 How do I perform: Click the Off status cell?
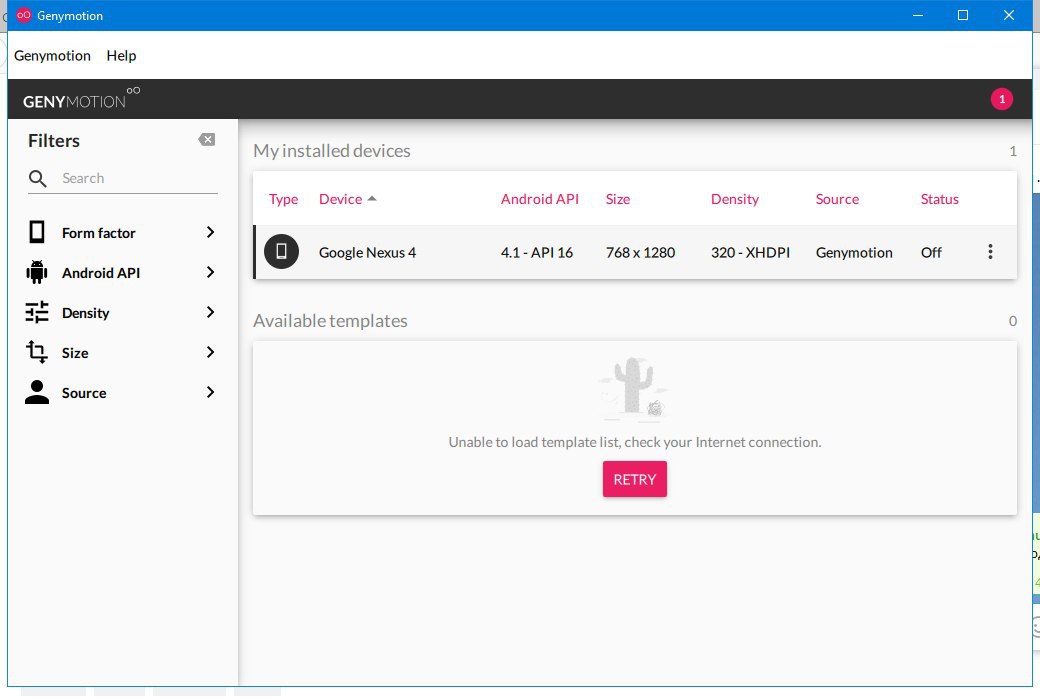[x=931, y=253]
